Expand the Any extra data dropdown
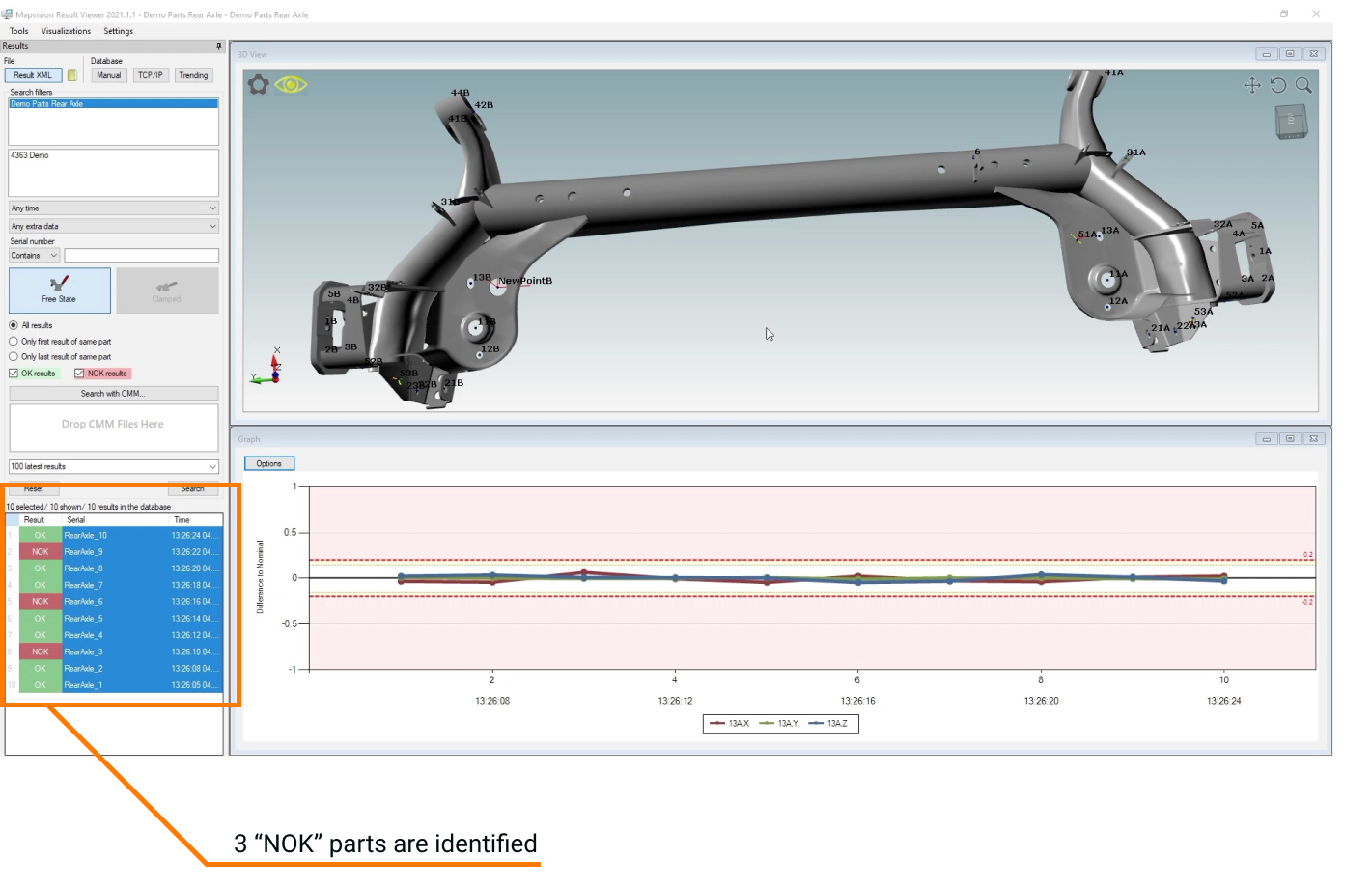Screen dimensions: 1372x886 coord(114,226)
